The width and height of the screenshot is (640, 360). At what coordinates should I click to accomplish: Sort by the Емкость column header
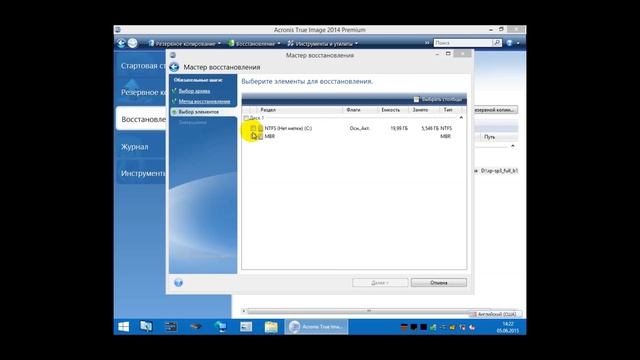tap(392, 110)
